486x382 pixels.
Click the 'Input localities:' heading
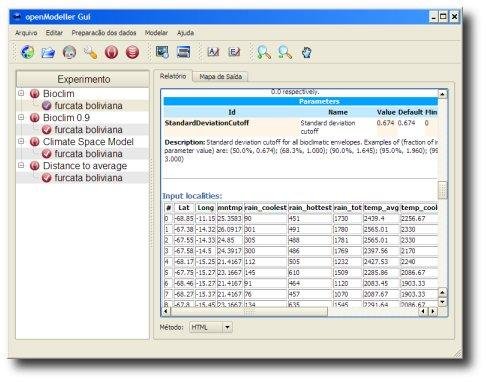(x=192, y=196)
